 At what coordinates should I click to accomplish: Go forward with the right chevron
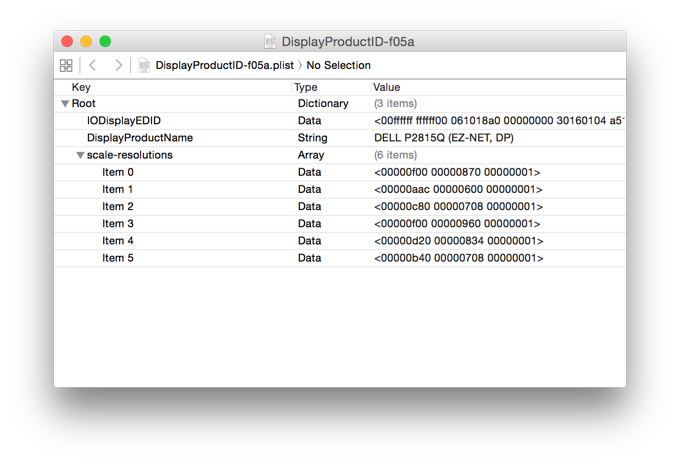pos(118,65)
